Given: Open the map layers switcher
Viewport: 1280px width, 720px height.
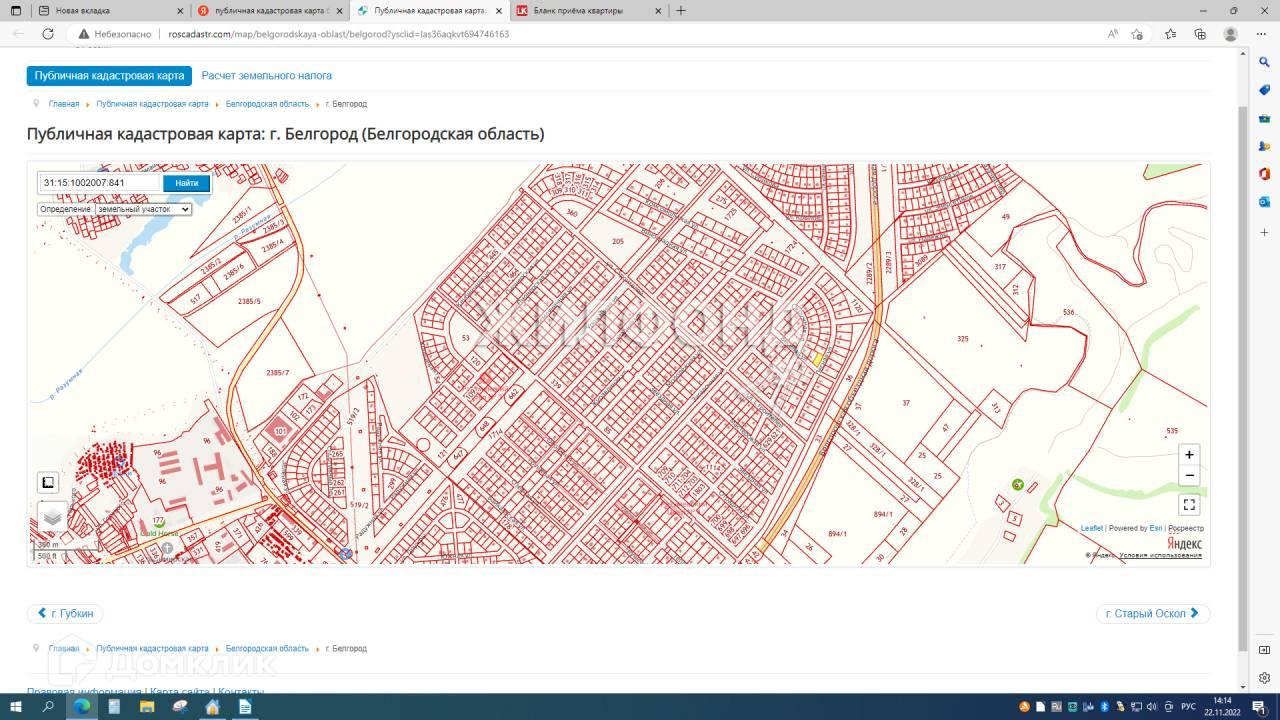Looking at the screenshot, I should pyautogui.click(x=53, y=517).
